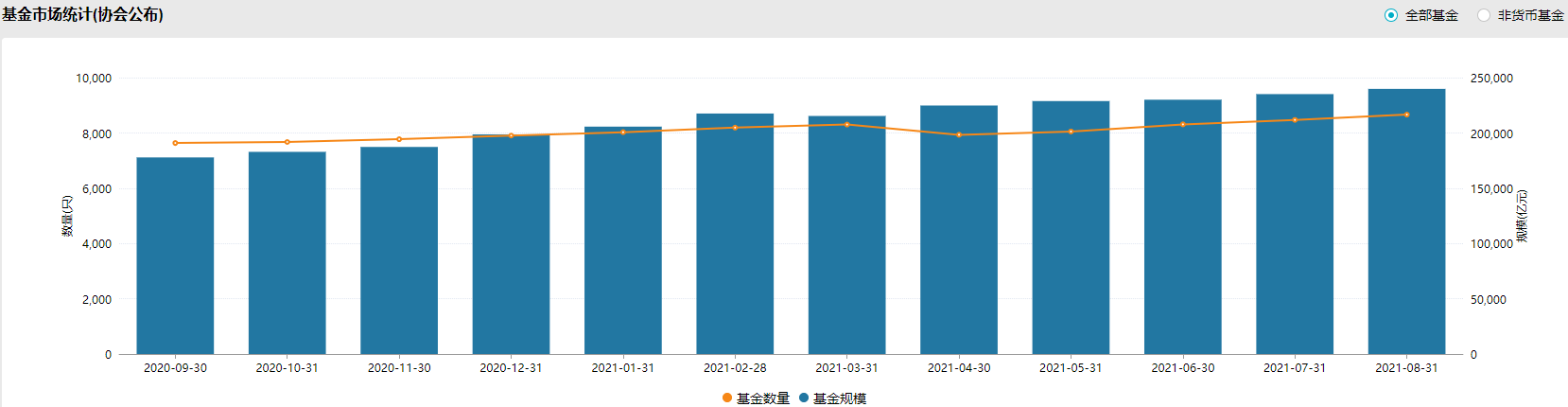Click the 基金规模 legend text label
The width and height of the screenshot is (1568, 407).
839,398
